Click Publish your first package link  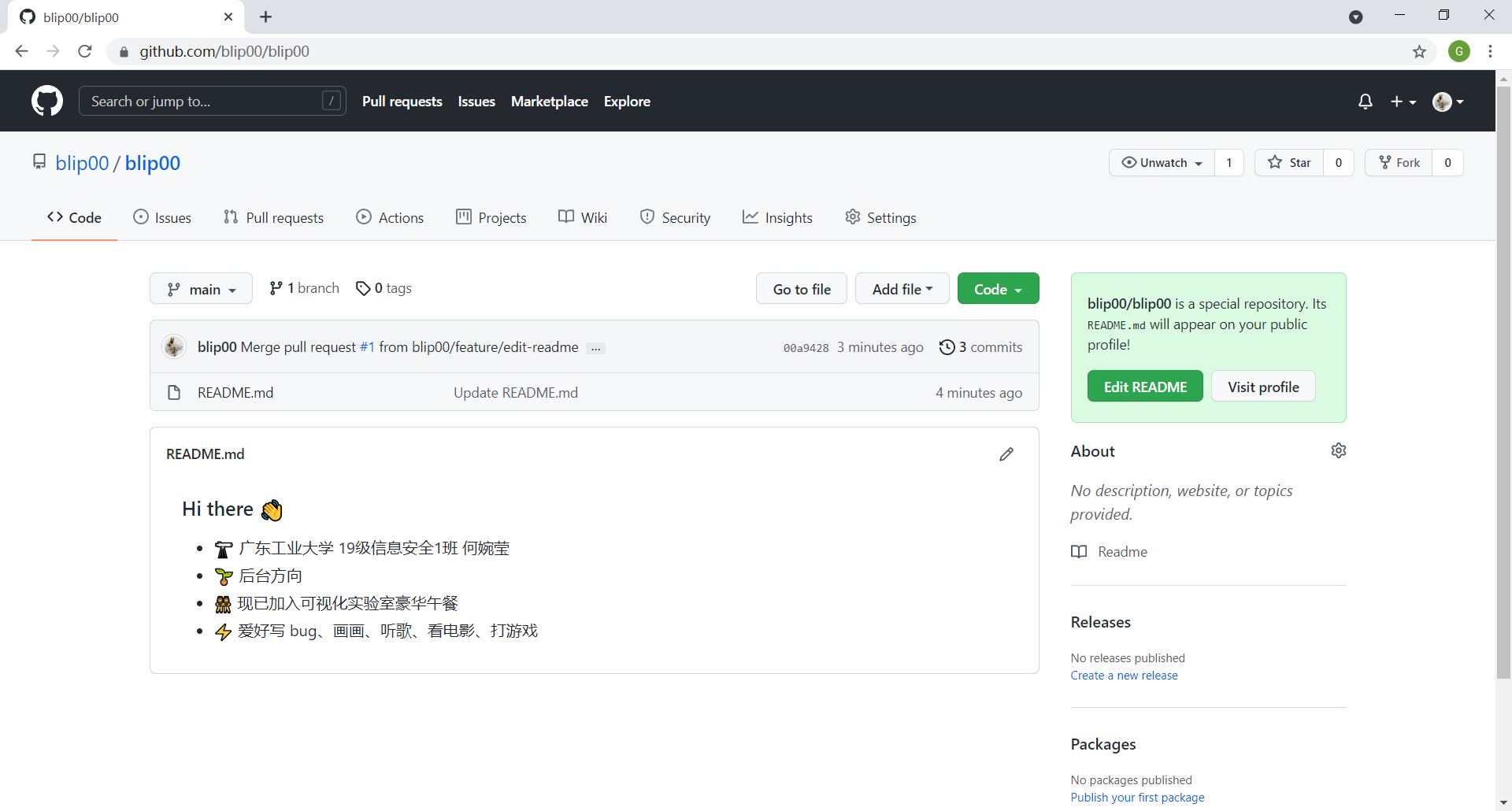pyautogui.click(x=1137, y=798)
